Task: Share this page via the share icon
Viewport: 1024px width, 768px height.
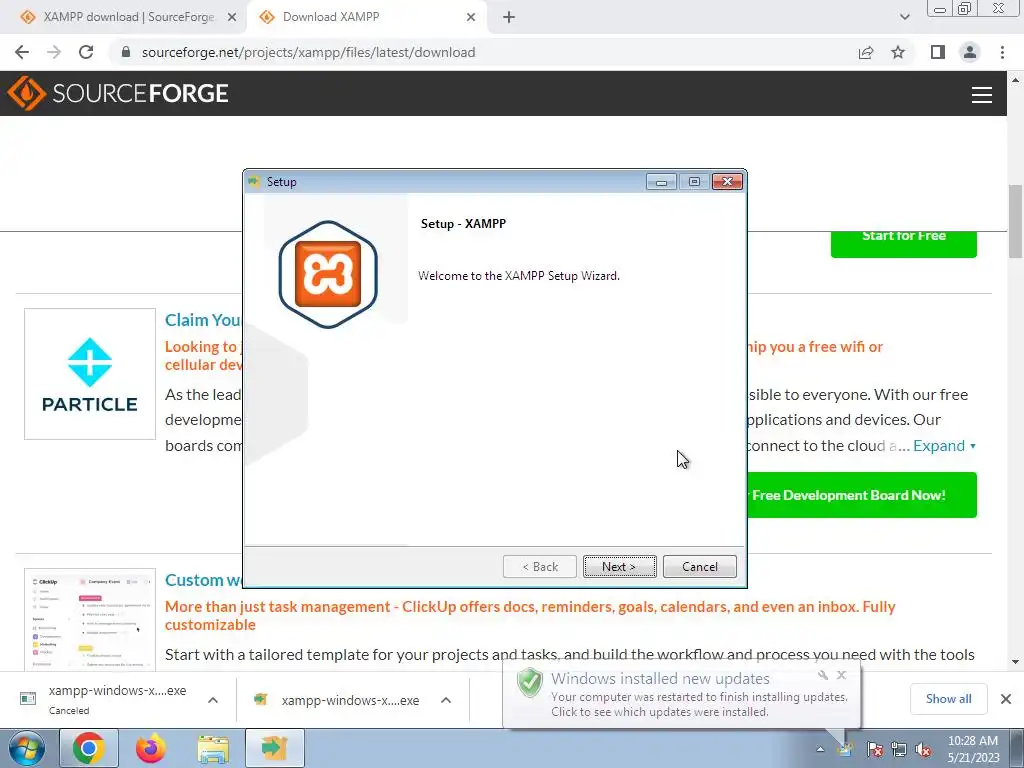Action: point(866,52)
